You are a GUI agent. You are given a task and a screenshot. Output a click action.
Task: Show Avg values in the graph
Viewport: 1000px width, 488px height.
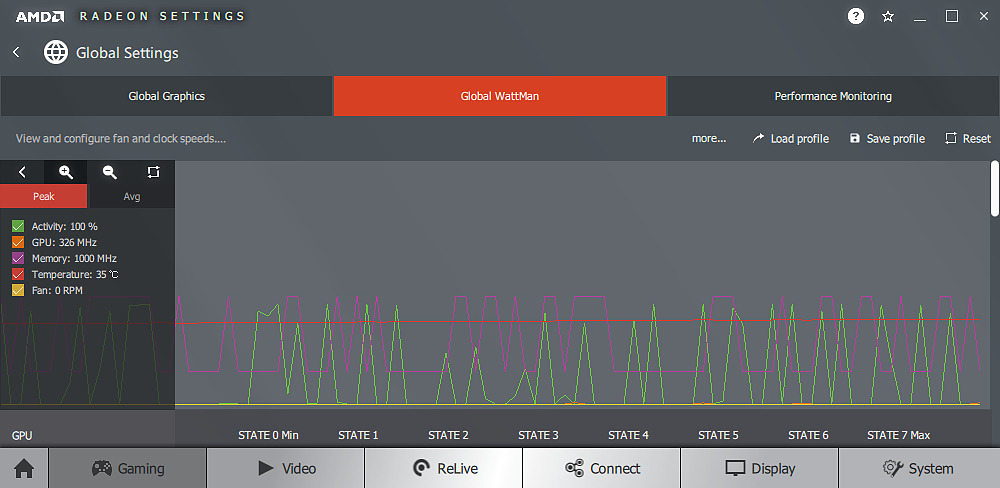pos(131,196)
